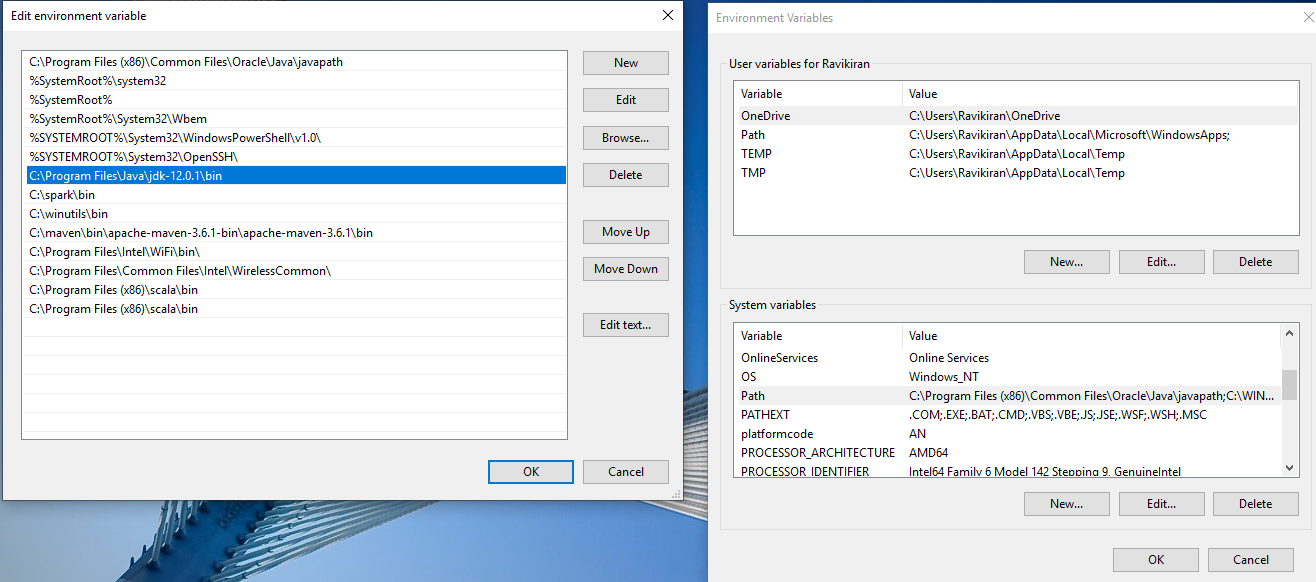Select the TEMP user variable row

[x=757, y=154]
